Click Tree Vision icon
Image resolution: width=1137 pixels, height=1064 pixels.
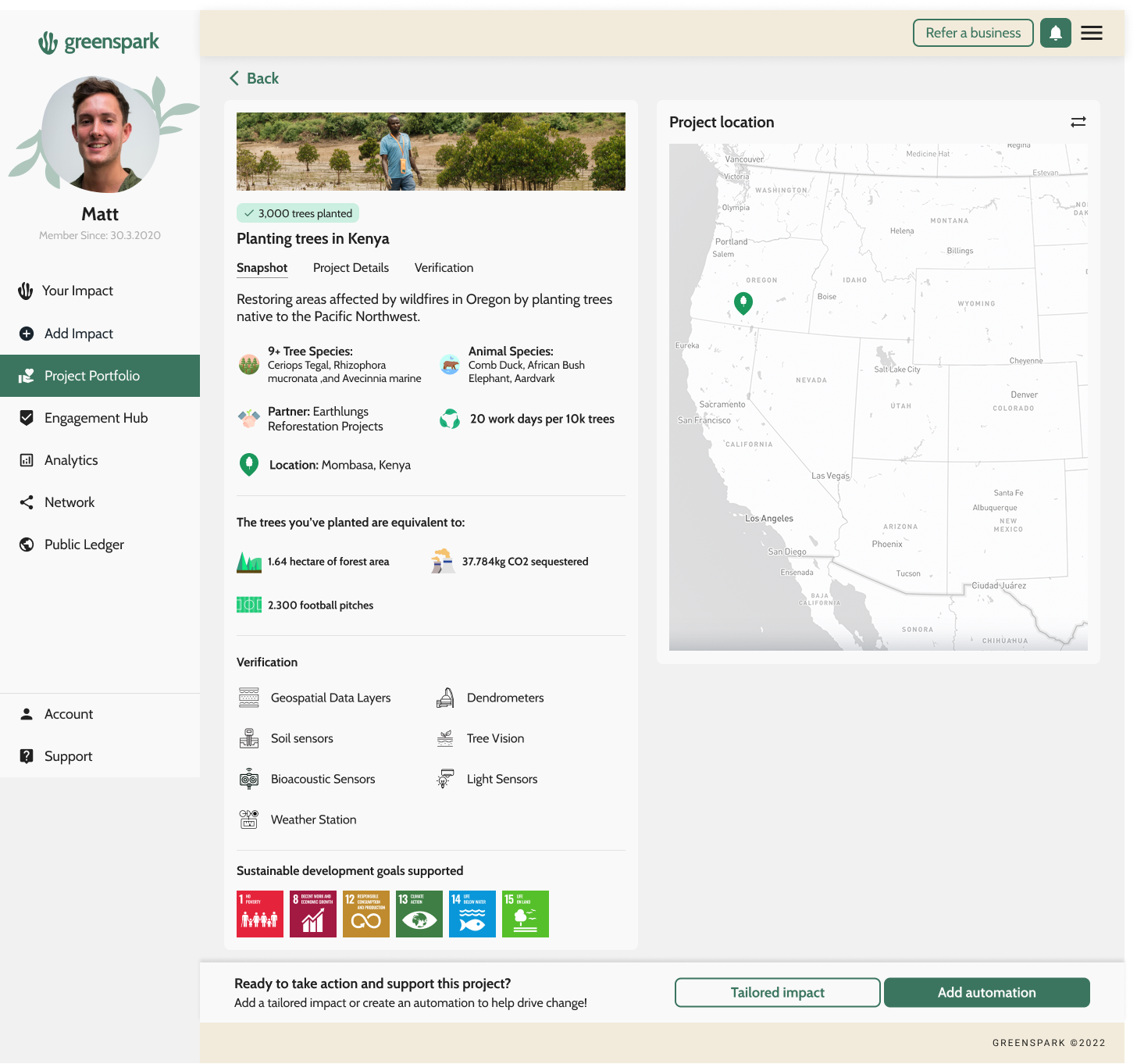pos(445,738)
